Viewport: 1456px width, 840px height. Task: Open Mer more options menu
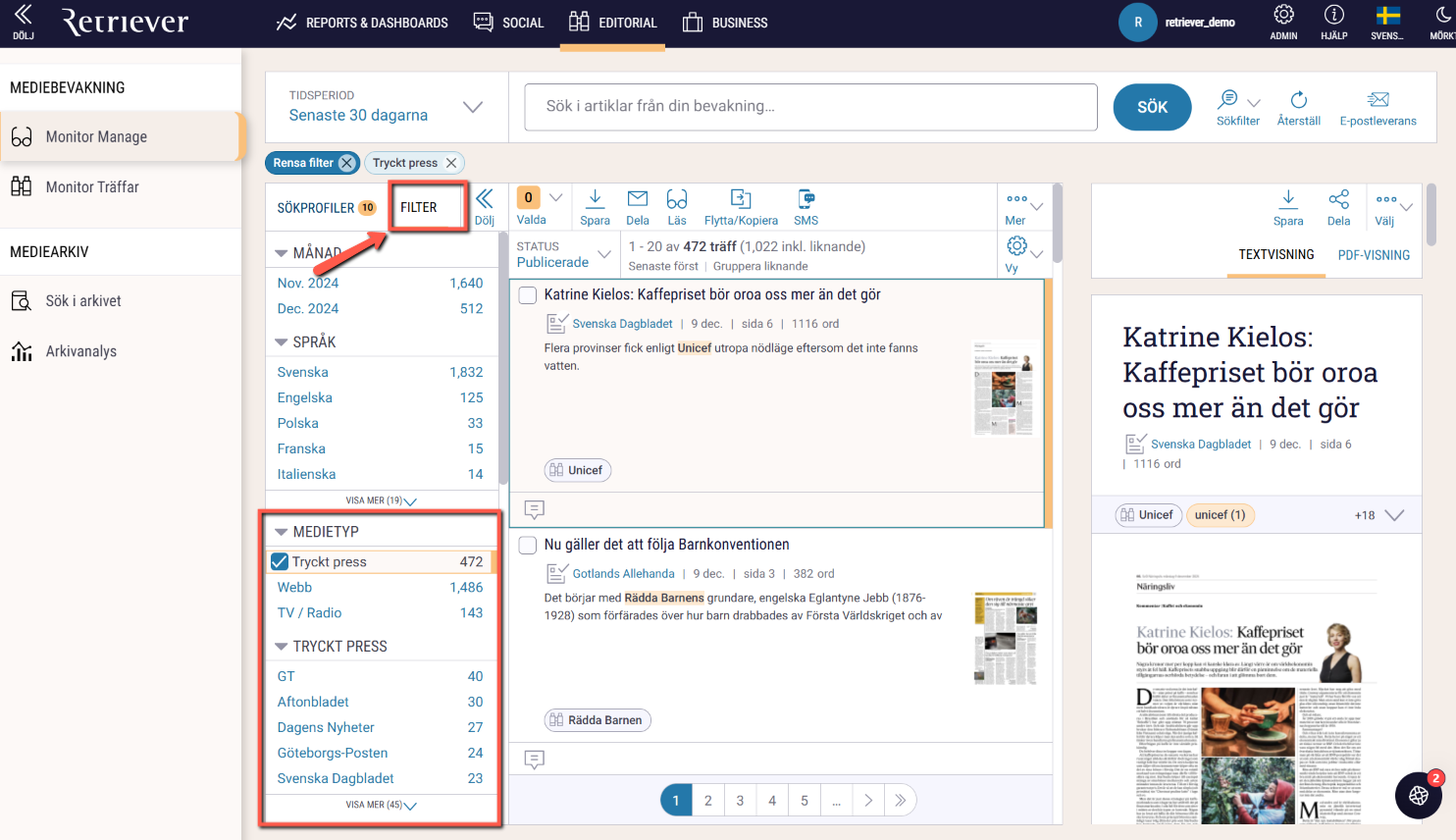click(1023, 207)
